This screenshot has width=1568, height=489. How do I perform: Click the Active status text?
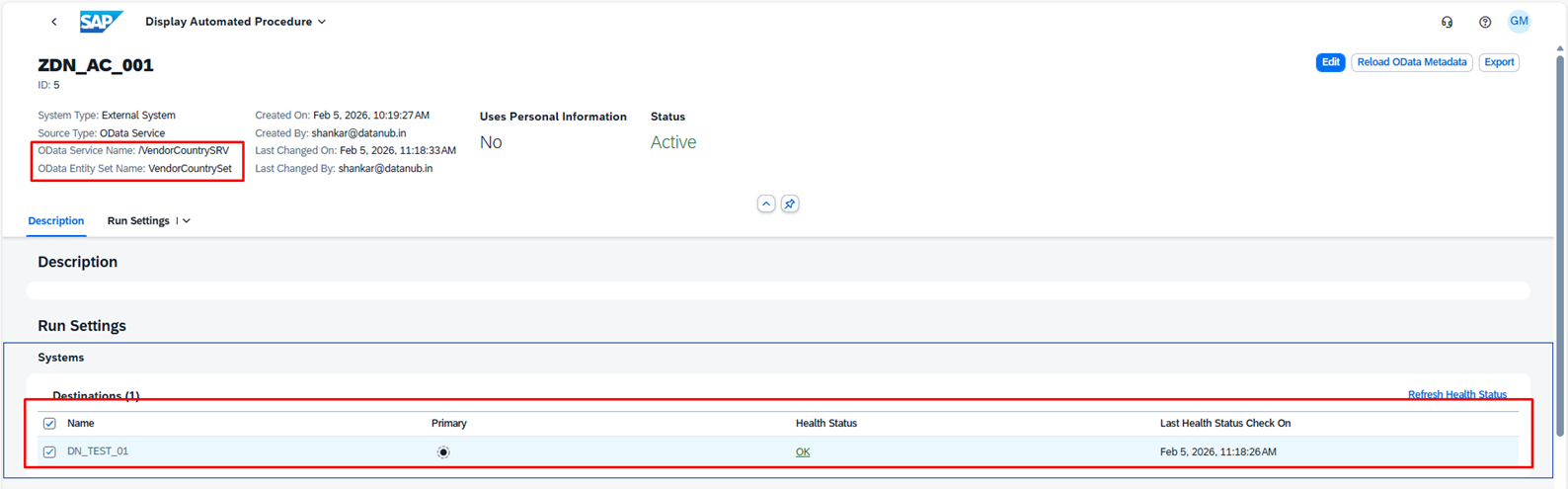click(x=673, y=142)
